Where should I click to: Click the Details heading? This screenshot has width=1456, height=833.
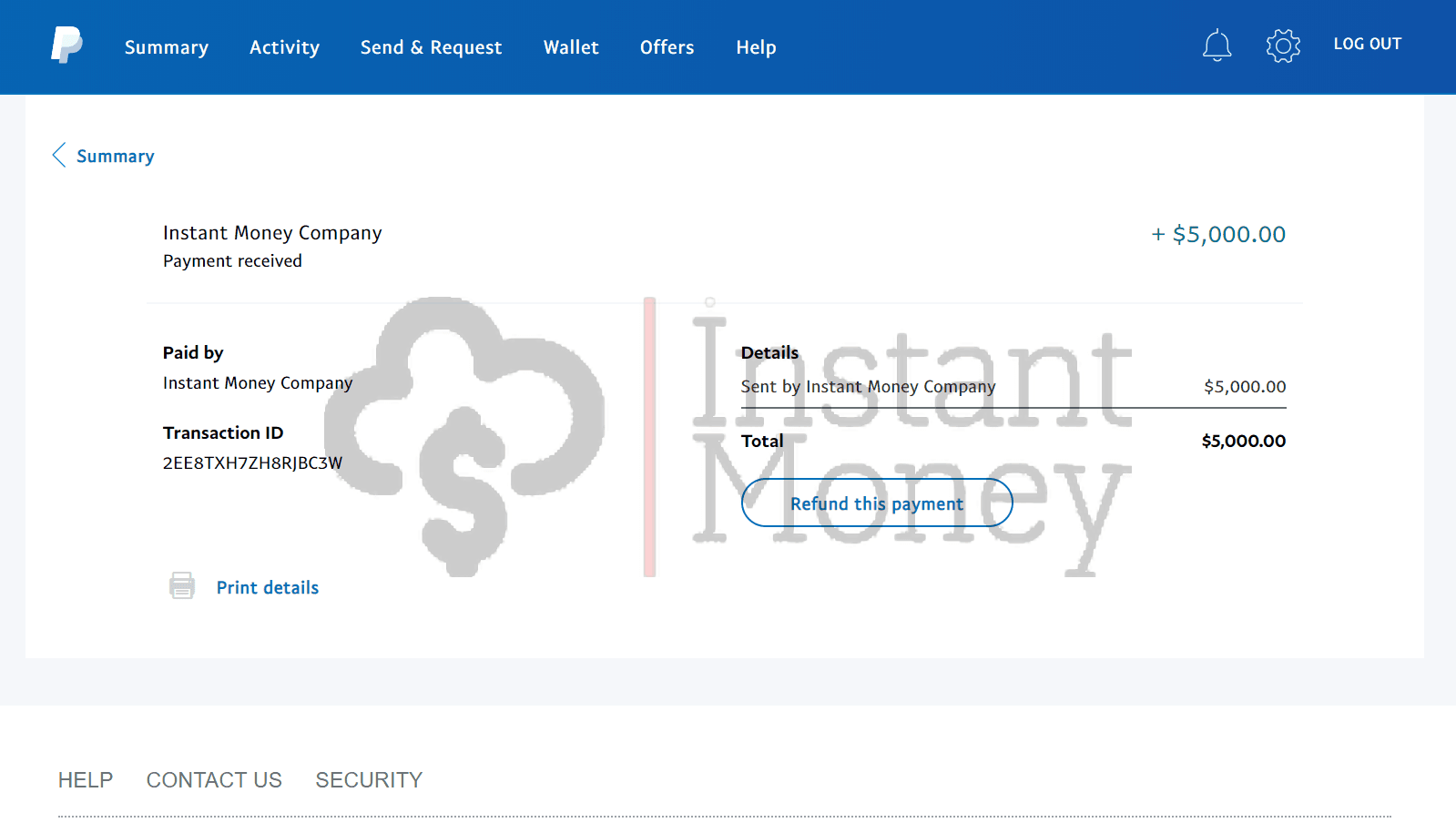769,352
